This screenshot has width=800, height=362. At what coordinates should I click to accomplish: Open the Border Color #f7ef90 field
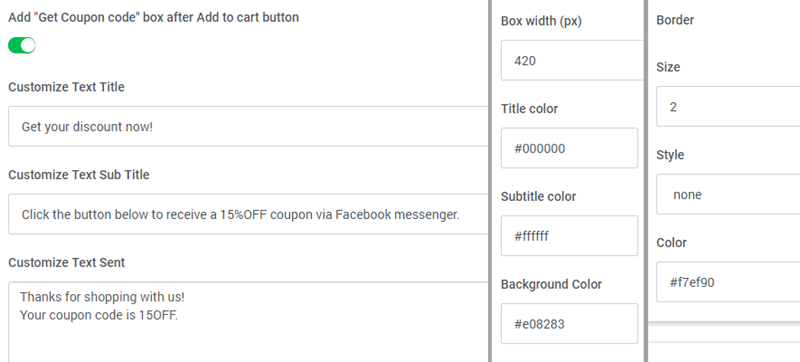728,282
